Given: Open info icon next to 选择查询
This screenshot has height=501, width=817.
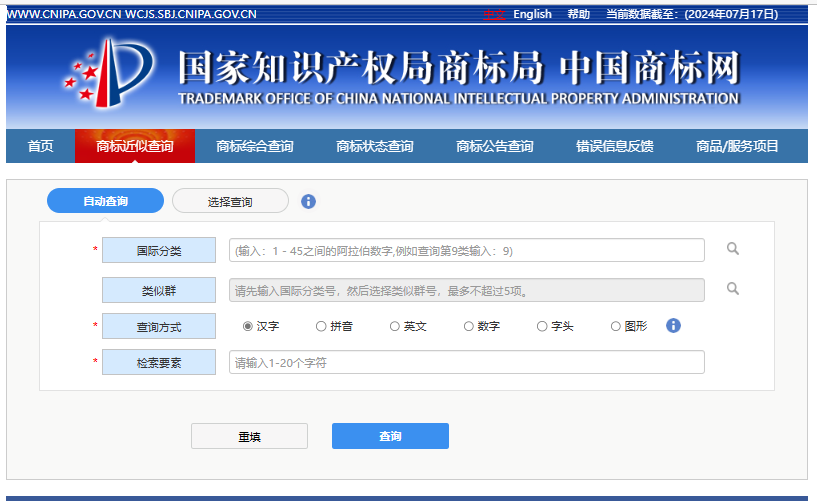Looking at the screenshot, I should click(x=308, y=202).
